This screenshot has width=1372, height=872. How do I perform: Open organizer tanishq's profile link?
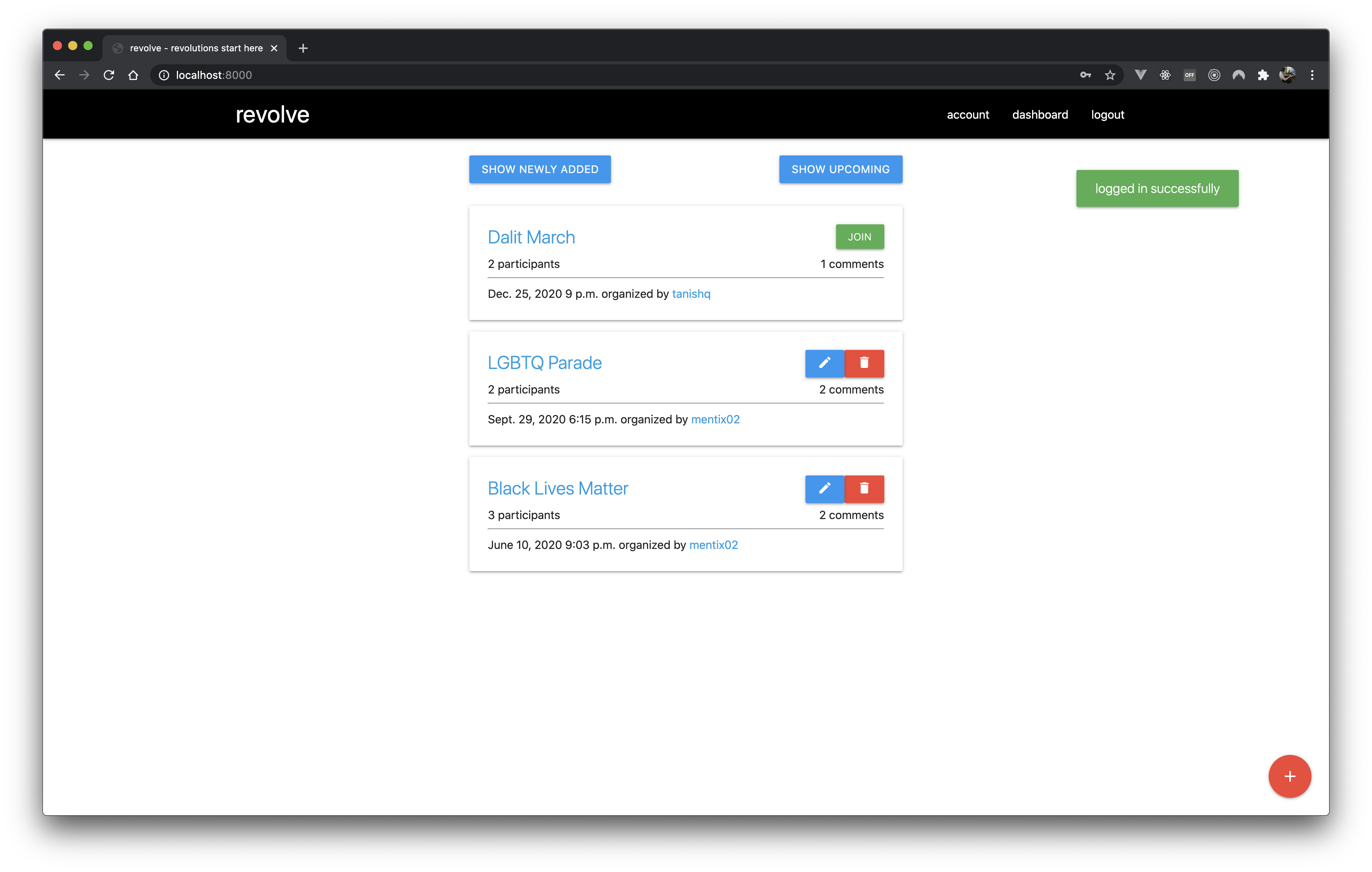[x=691, y=294]
